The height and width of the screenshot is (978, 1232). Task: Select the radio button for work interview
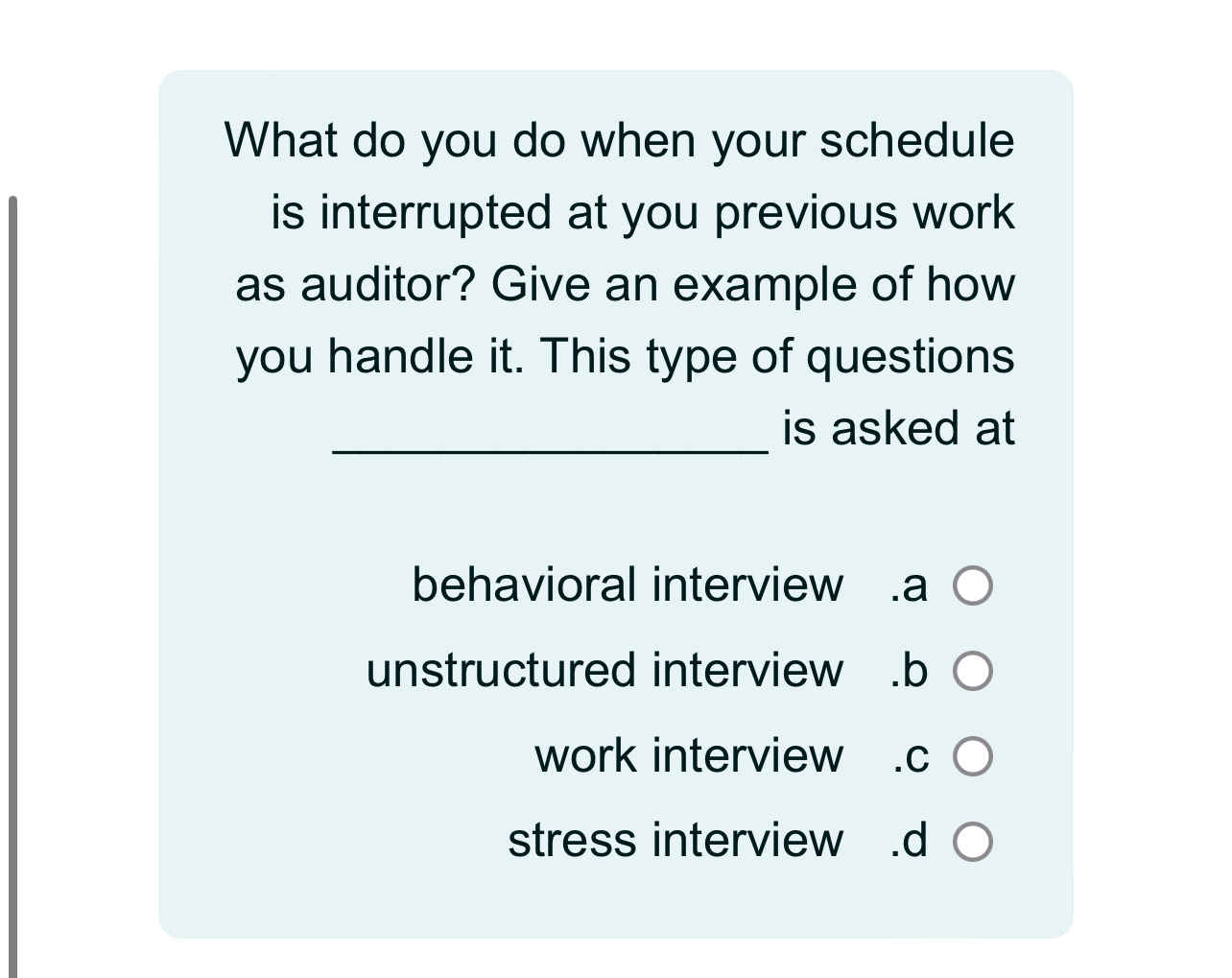pos(972,755)
